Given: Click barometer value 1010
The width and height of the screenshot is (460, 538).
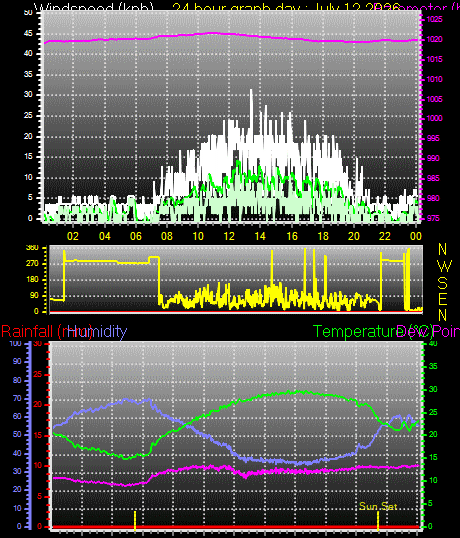Looking at the screenshot, I should (434, 79).
